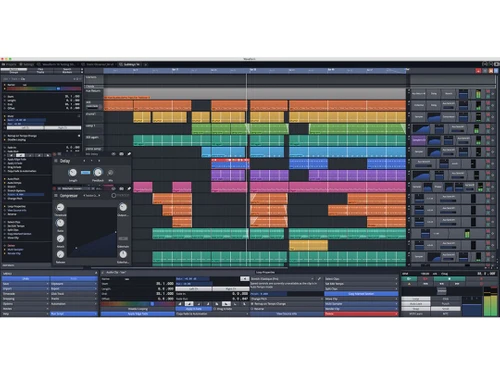Open the Options menu
500x375 pixels.
(x=26, y=304)
